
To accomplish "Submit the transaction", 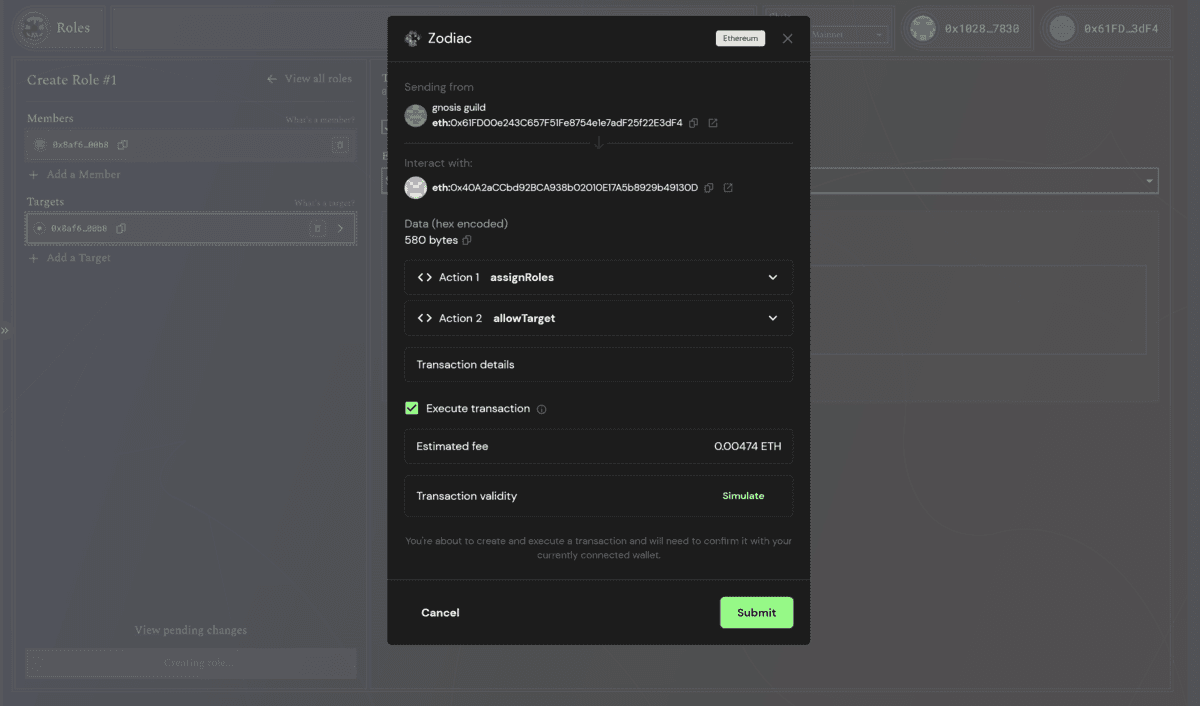I will (x=756, y=613).
